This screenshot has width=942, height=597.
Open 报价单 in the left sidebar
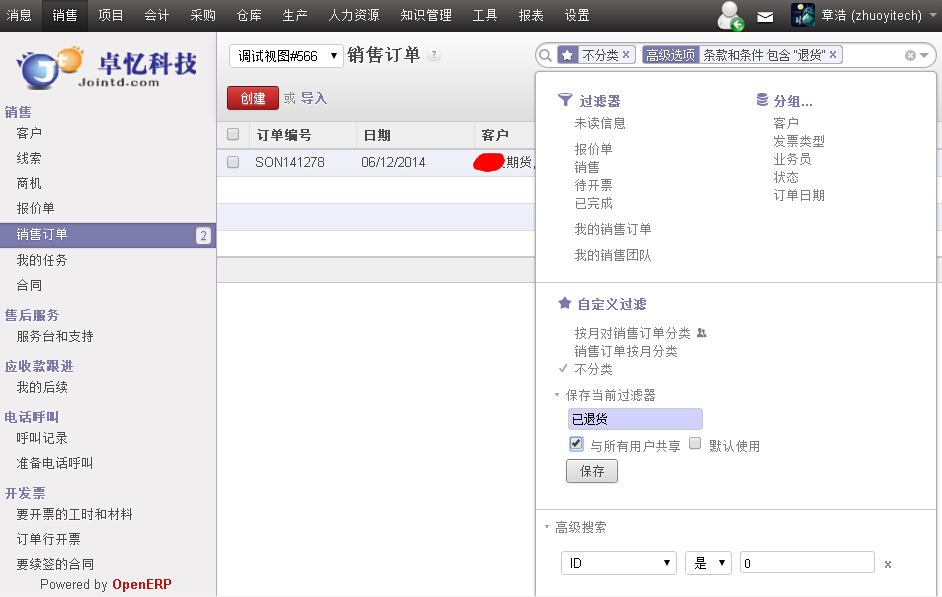pyautogui.click(x=36, y=208)
